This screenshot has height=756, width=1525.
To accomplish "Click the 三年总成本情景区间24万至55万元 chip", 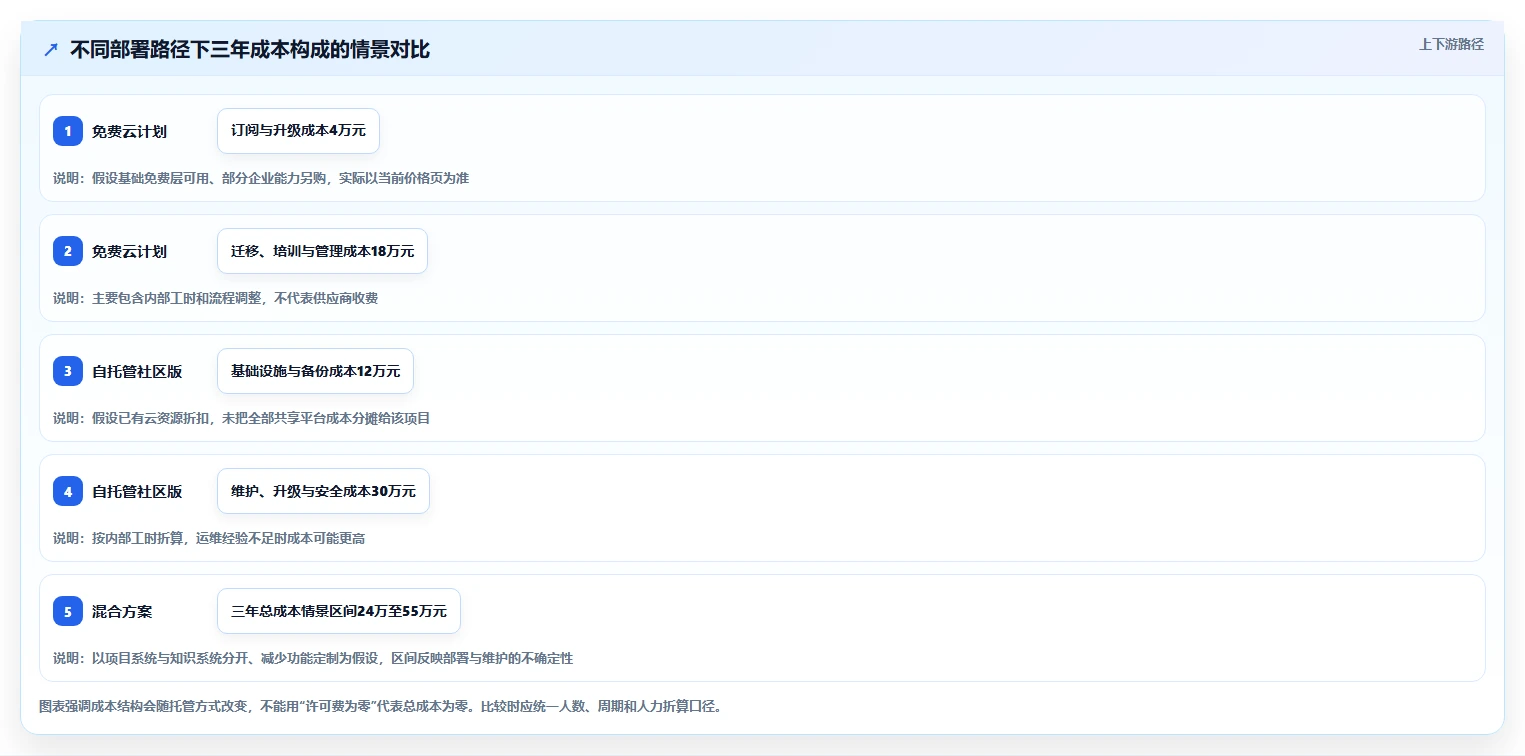I will click(339, 611).
